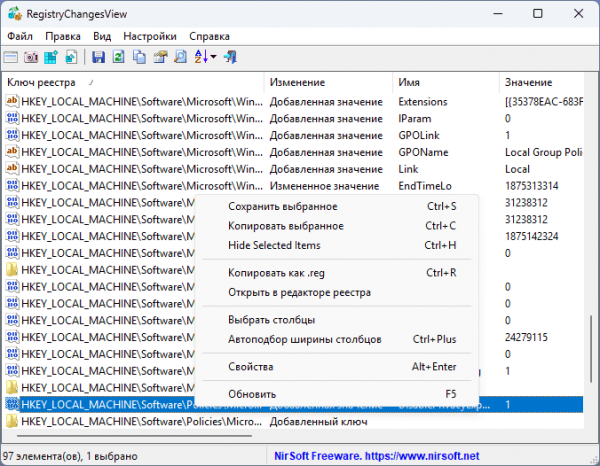Image resolution: width=600 pixels, height=466 pixels.
Task: Click the cyan grid toolbar icon
Action: [x=51, y=57]
